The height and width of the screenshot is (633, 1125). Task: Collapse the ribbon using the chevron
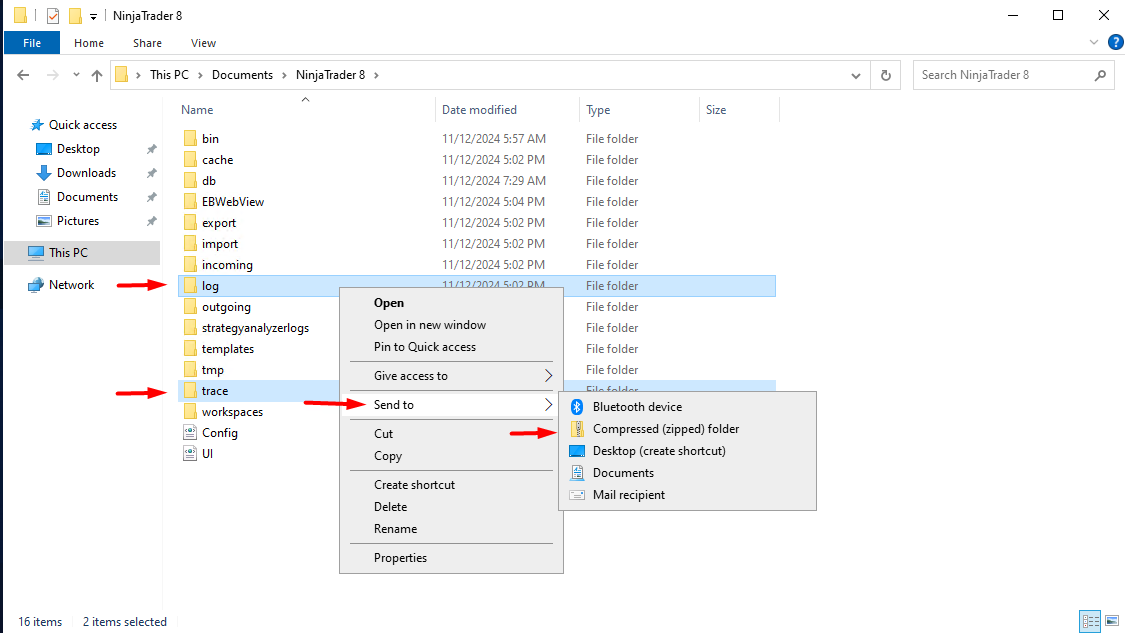(1093, 43)
